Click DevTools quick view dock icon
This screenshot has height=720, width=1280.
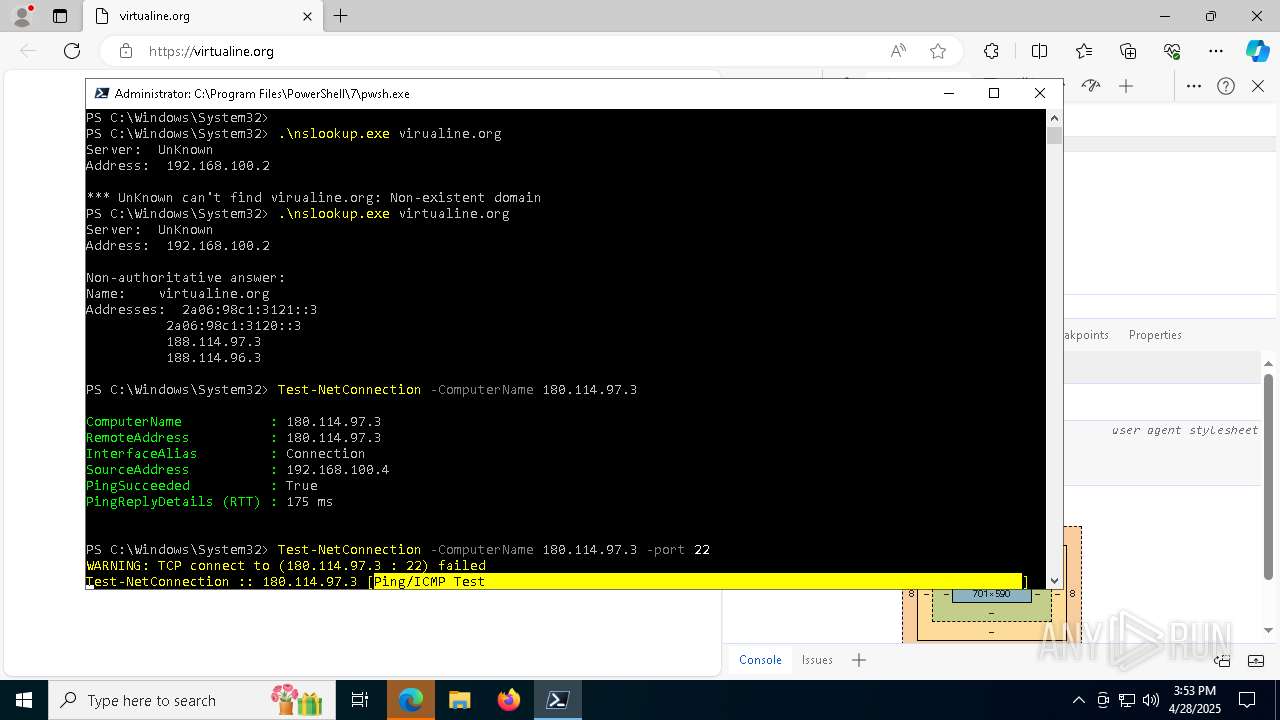tap(1222, 660)
